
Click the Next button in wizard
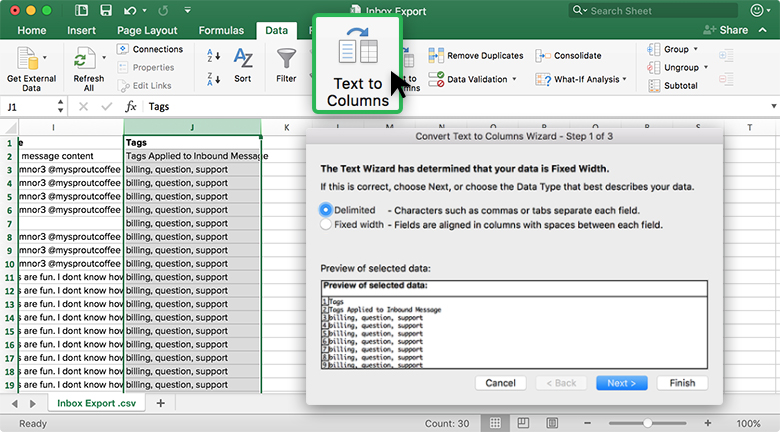[622, 383]
